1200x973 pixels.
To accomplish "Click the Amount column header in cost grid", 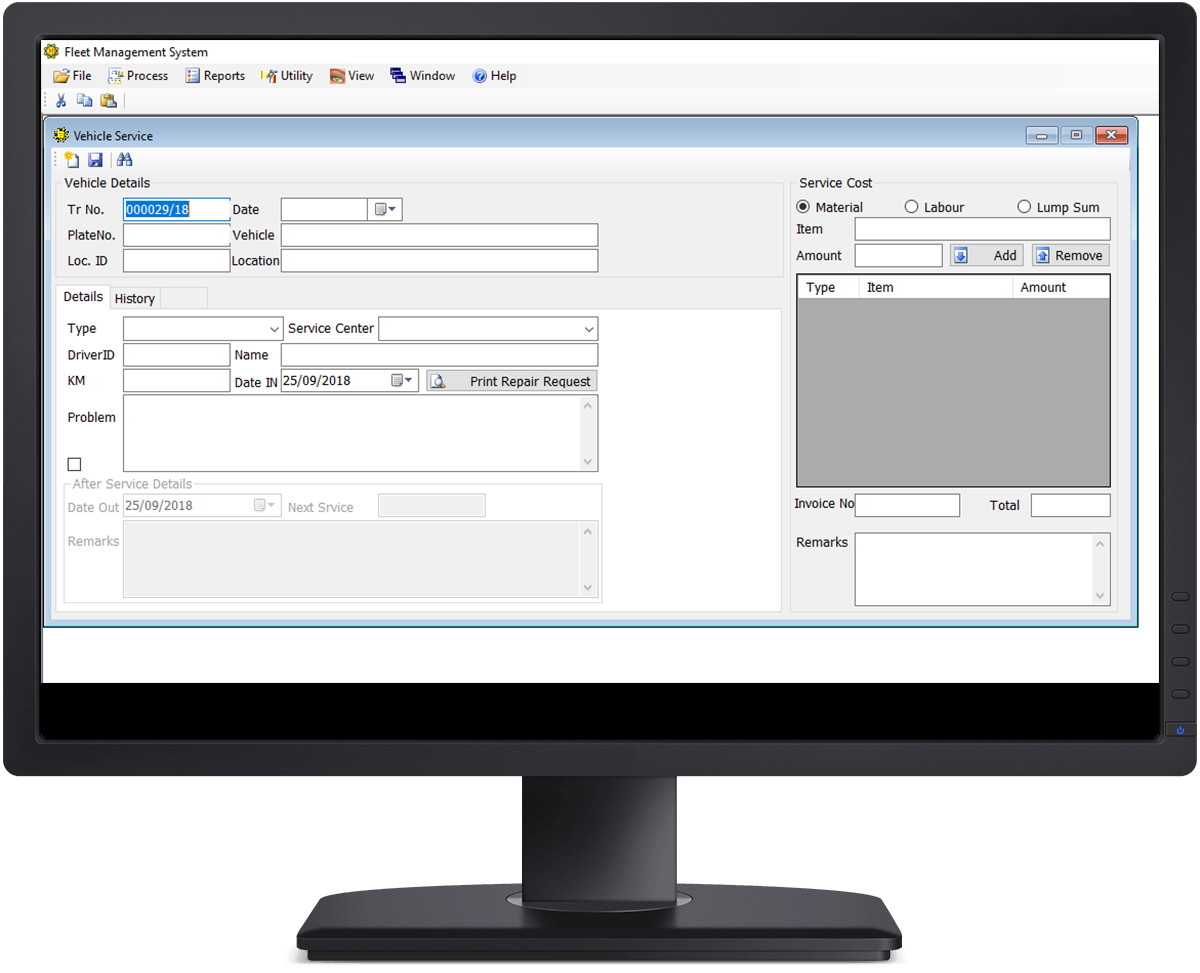I will pos(1061,287).
